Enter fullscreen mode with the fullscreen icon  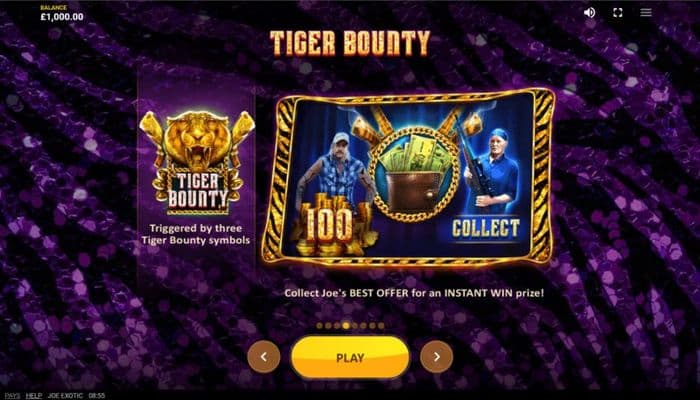tap(618, 12)
